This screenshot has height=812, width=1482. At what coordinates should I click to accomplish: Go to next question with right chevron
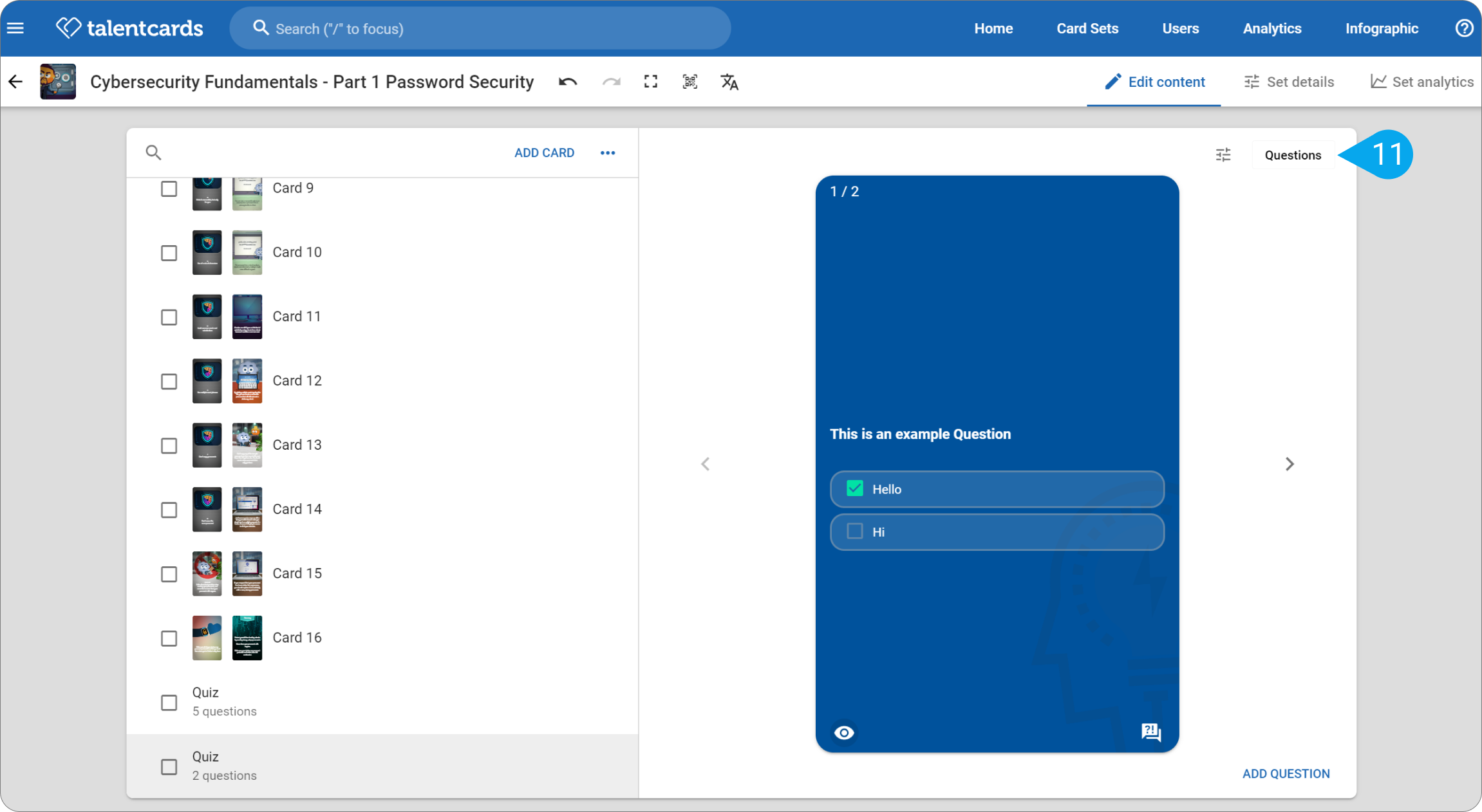1290,464
